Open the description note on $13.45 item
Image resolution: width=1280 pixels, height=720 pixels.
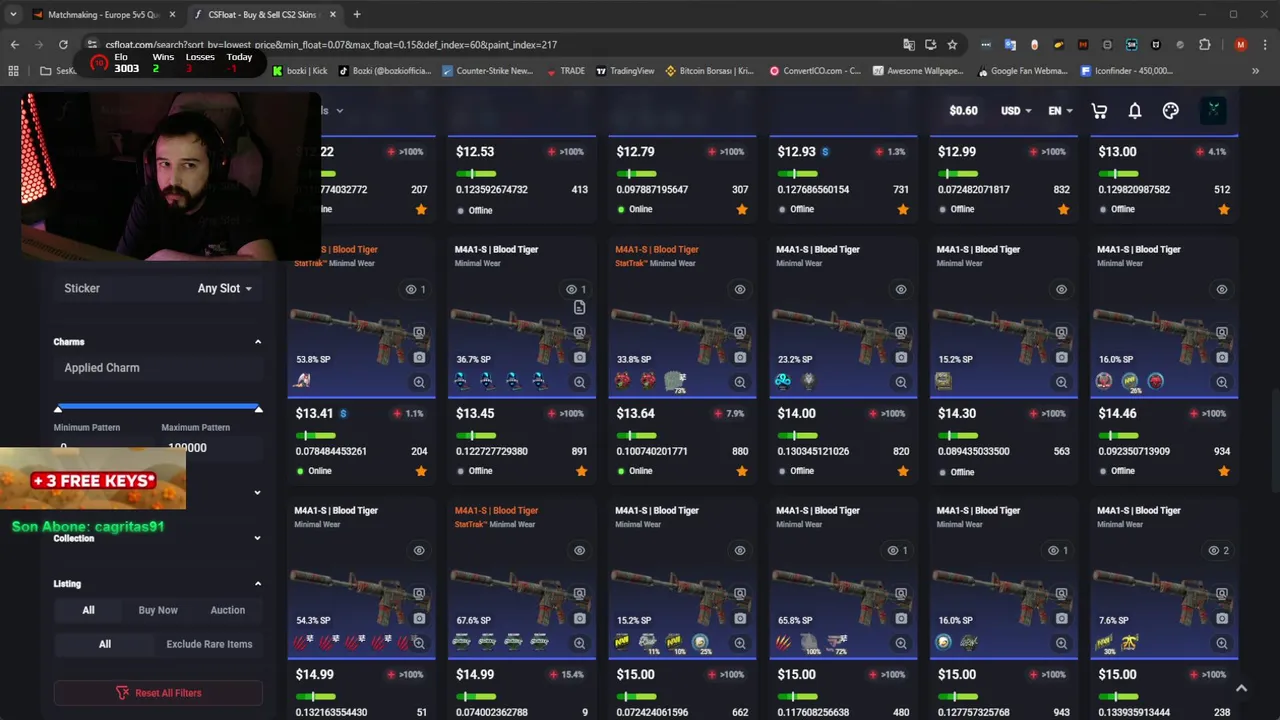tap(579, 308)
